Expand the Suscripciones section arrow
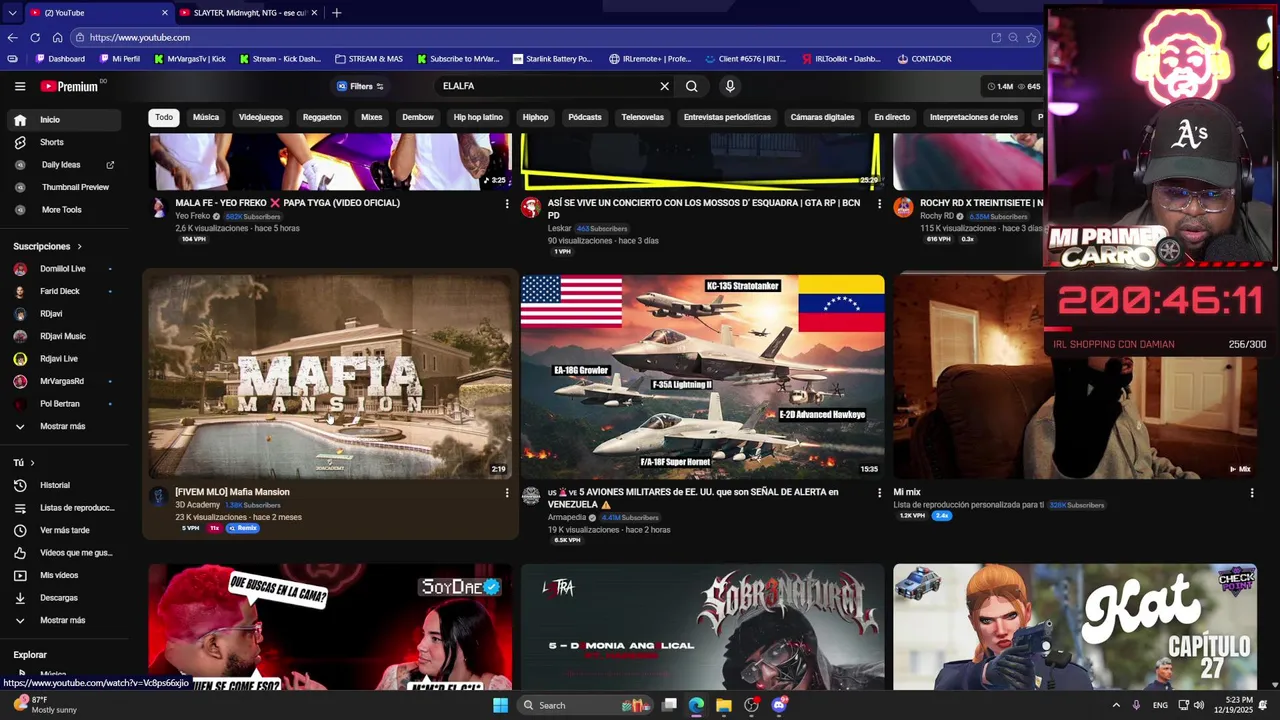 tap(79, 246)
